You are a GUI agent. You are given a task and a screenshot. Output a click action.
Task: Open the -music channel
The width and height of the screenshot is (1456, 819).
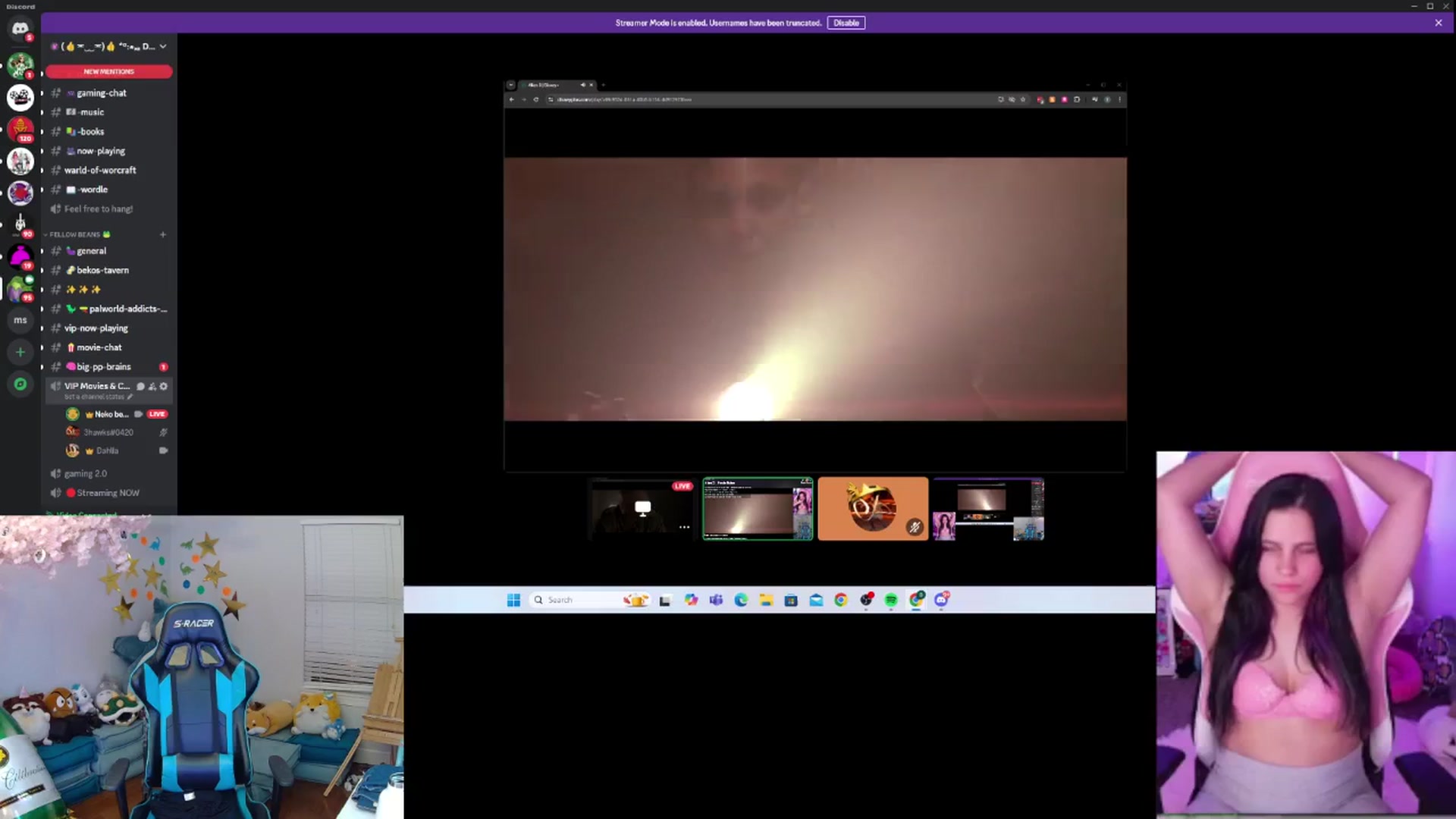point(108,112)
